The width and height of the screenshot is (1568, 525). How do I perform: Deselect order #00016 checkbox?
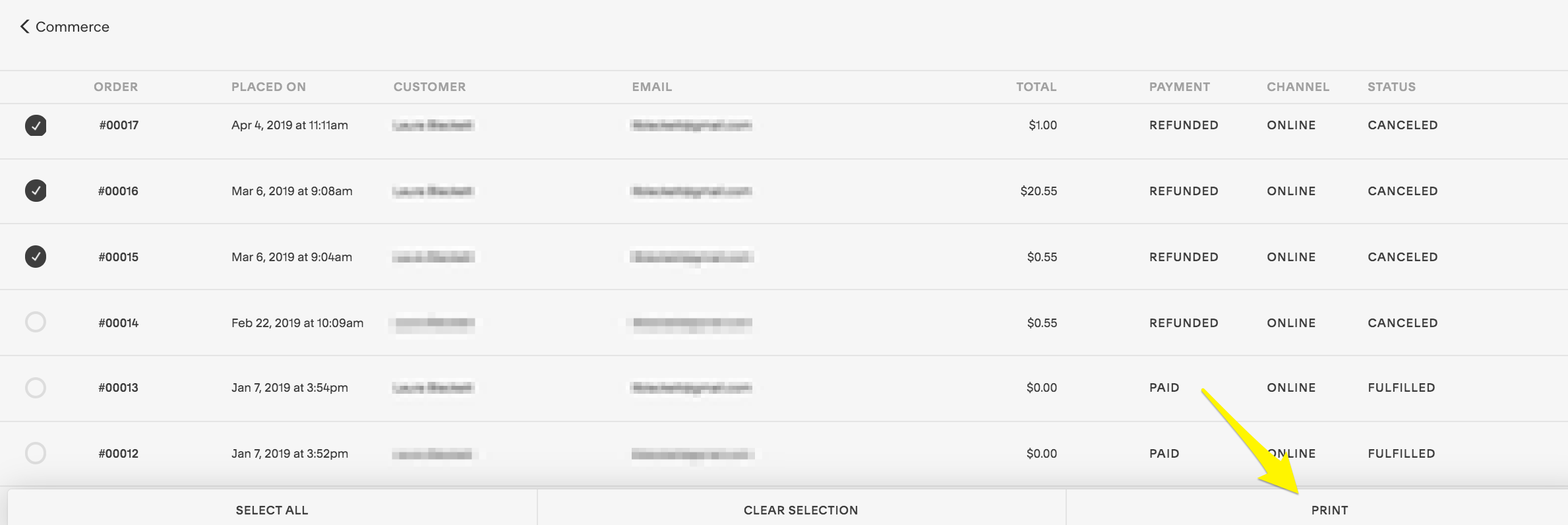coord(36,191)
